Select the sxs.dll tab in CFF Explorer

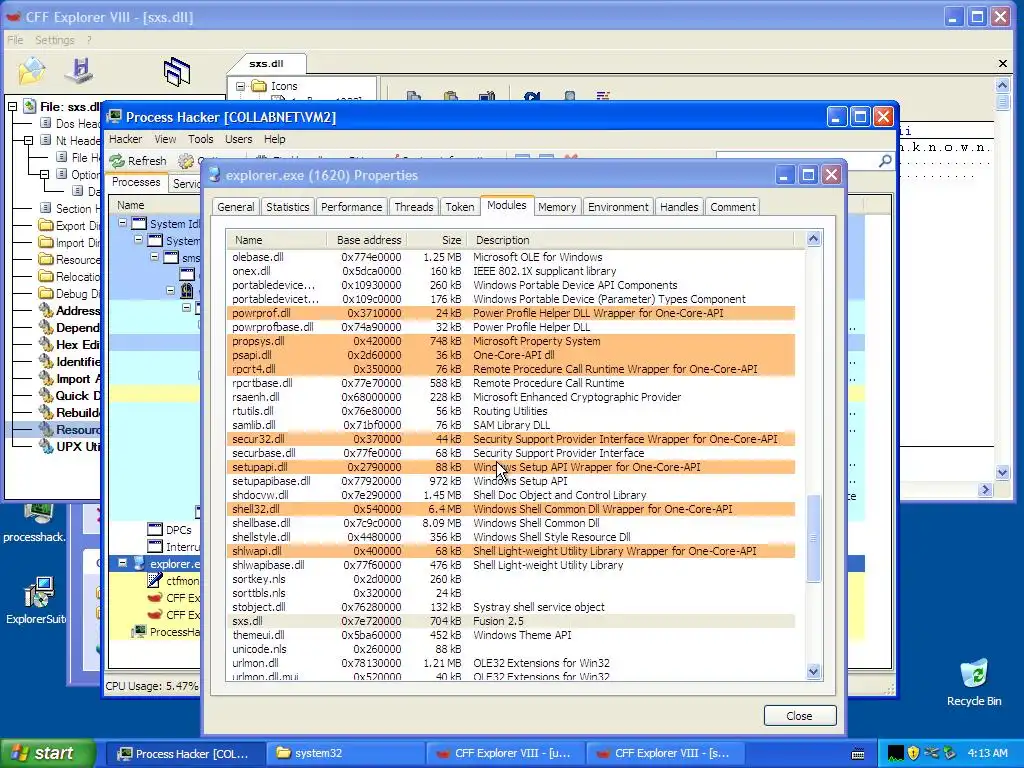266,63
